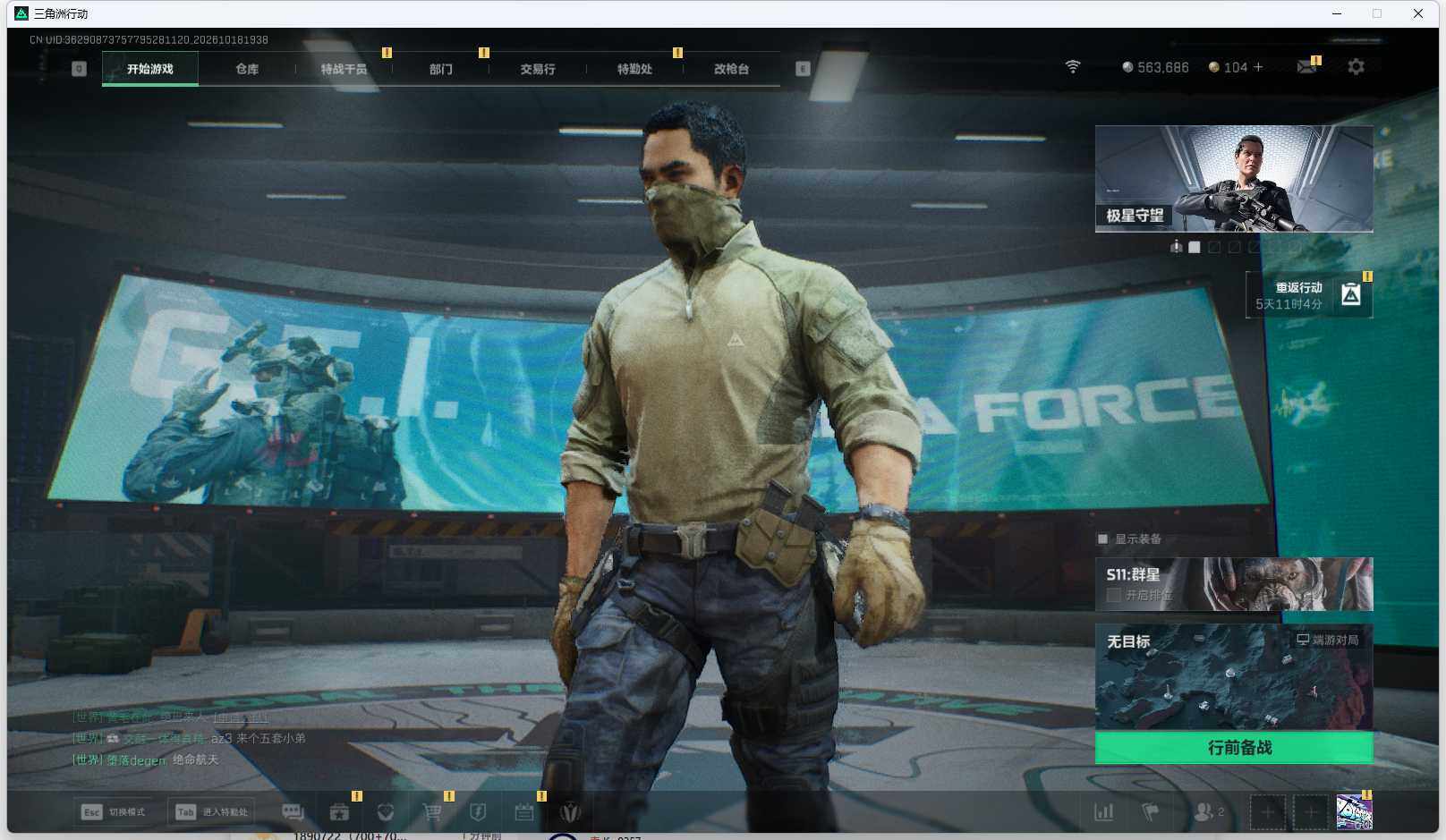Select the first filled banner page indicator
The image size is (1446, 840).
(x=1194, y=247)
